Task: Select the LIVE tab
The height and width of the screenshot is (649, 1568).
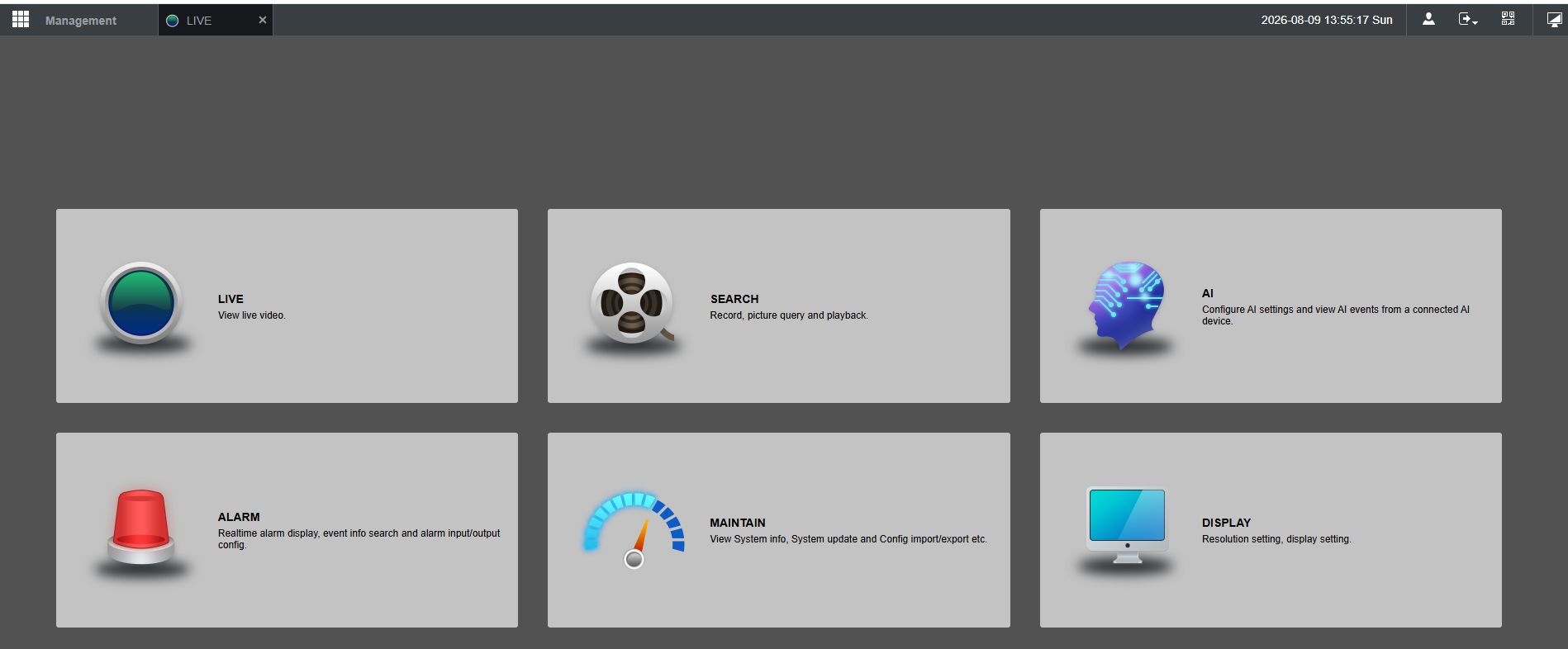Action: point(215,21)
